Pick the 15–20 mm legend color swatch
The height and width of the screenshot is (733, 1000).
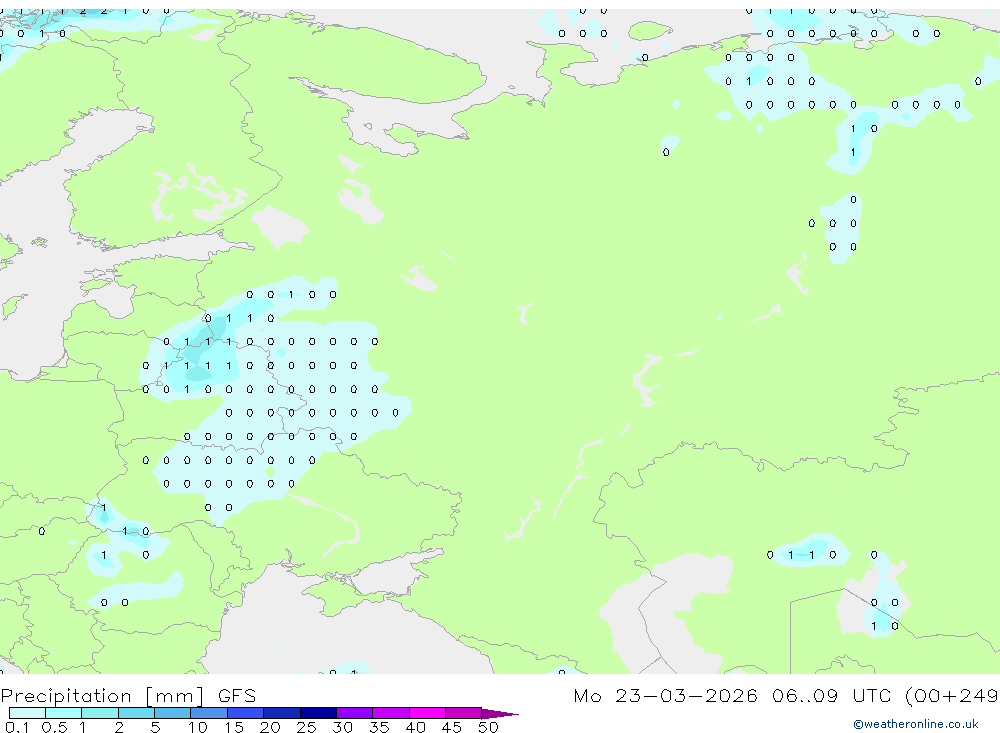[x=245, y=713]
